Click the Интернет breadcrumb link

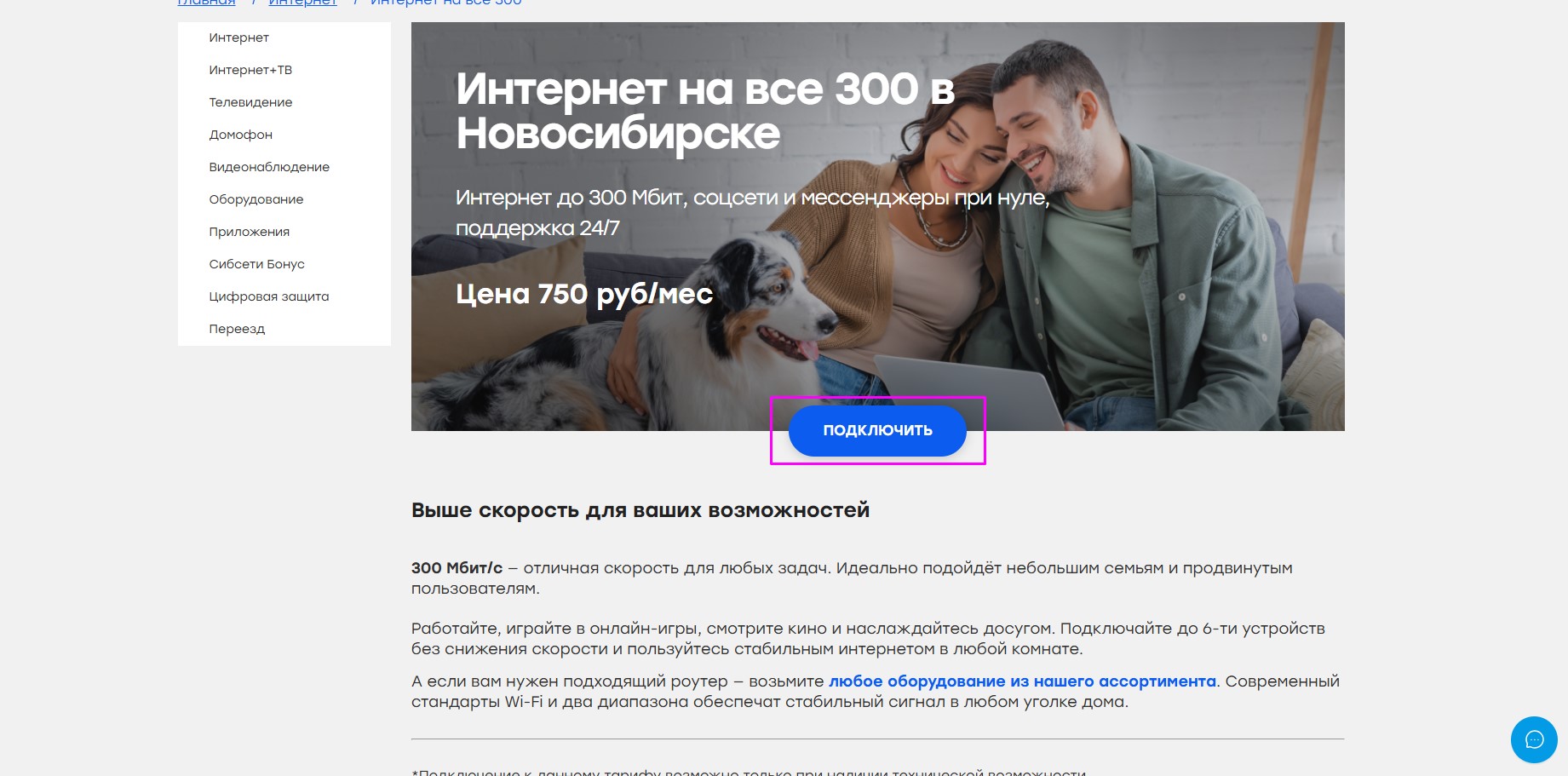(302, 3)
